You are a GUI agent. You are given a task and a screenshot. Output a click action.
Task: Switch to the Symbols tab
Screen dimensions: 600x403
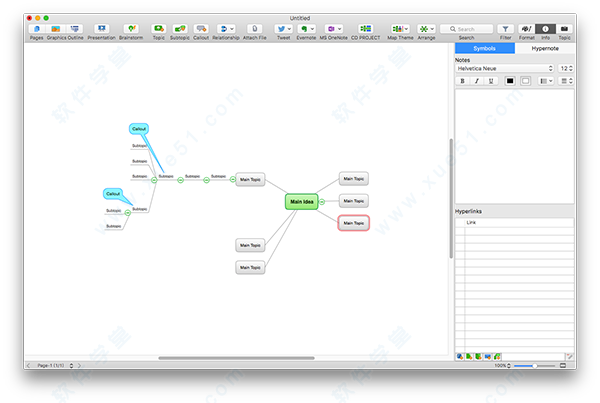(484, 48)
